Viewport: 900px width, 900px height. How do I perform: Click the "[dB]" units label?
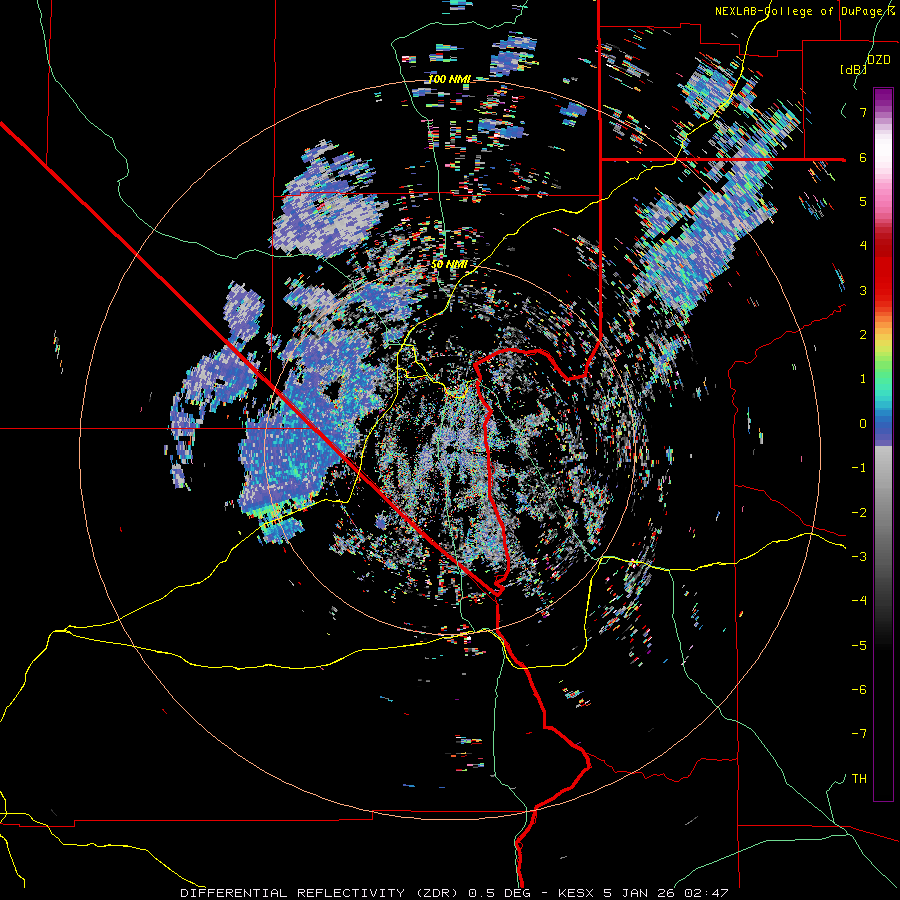(x=852, y=69)
